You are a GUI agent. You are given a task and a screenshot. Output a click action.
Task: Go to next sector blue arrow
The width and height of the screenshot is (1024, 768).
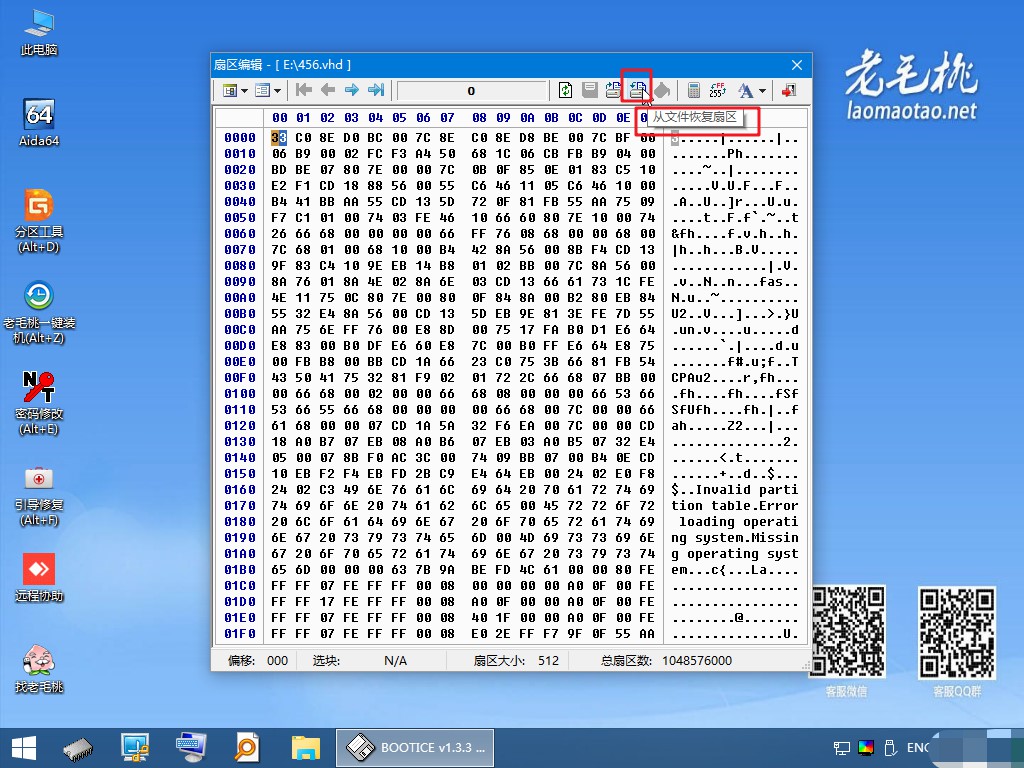[x=352, y=90]
